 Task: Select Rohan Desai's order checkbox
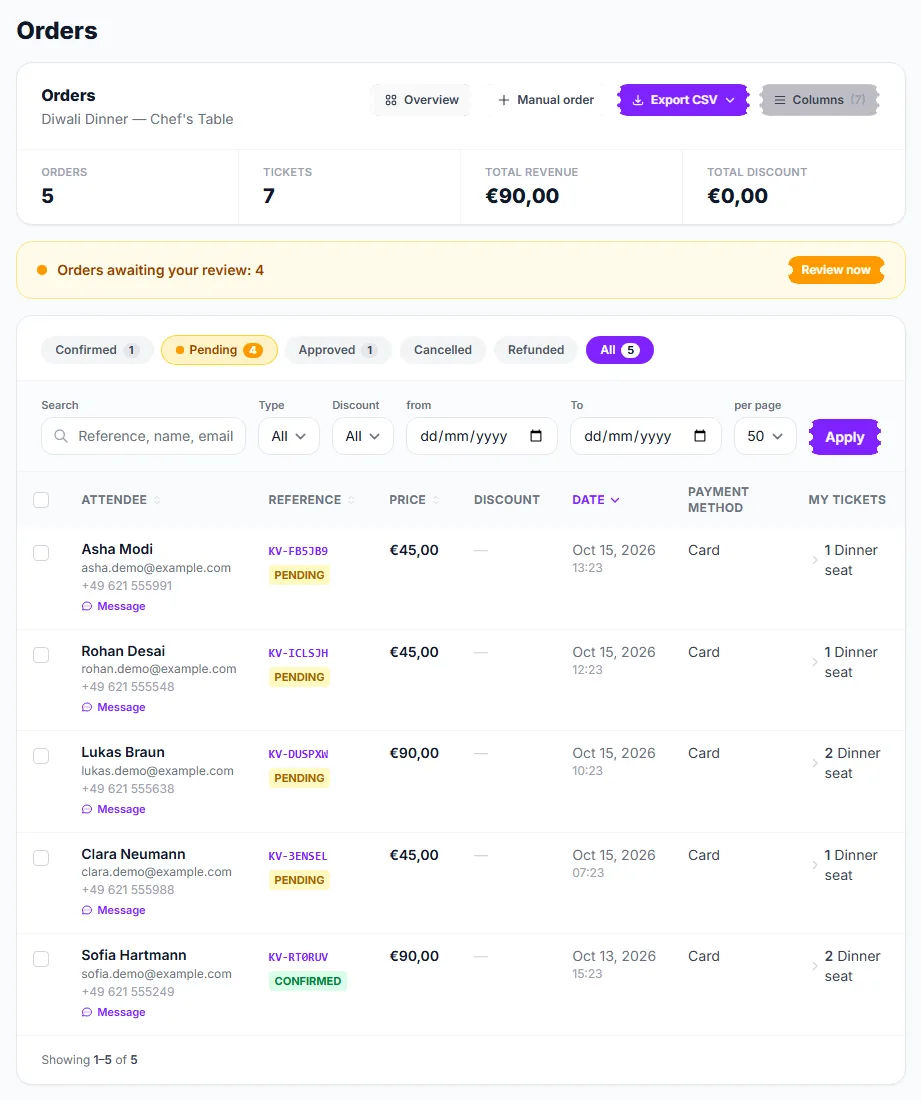pyautogui.click(x=41, y=655)
